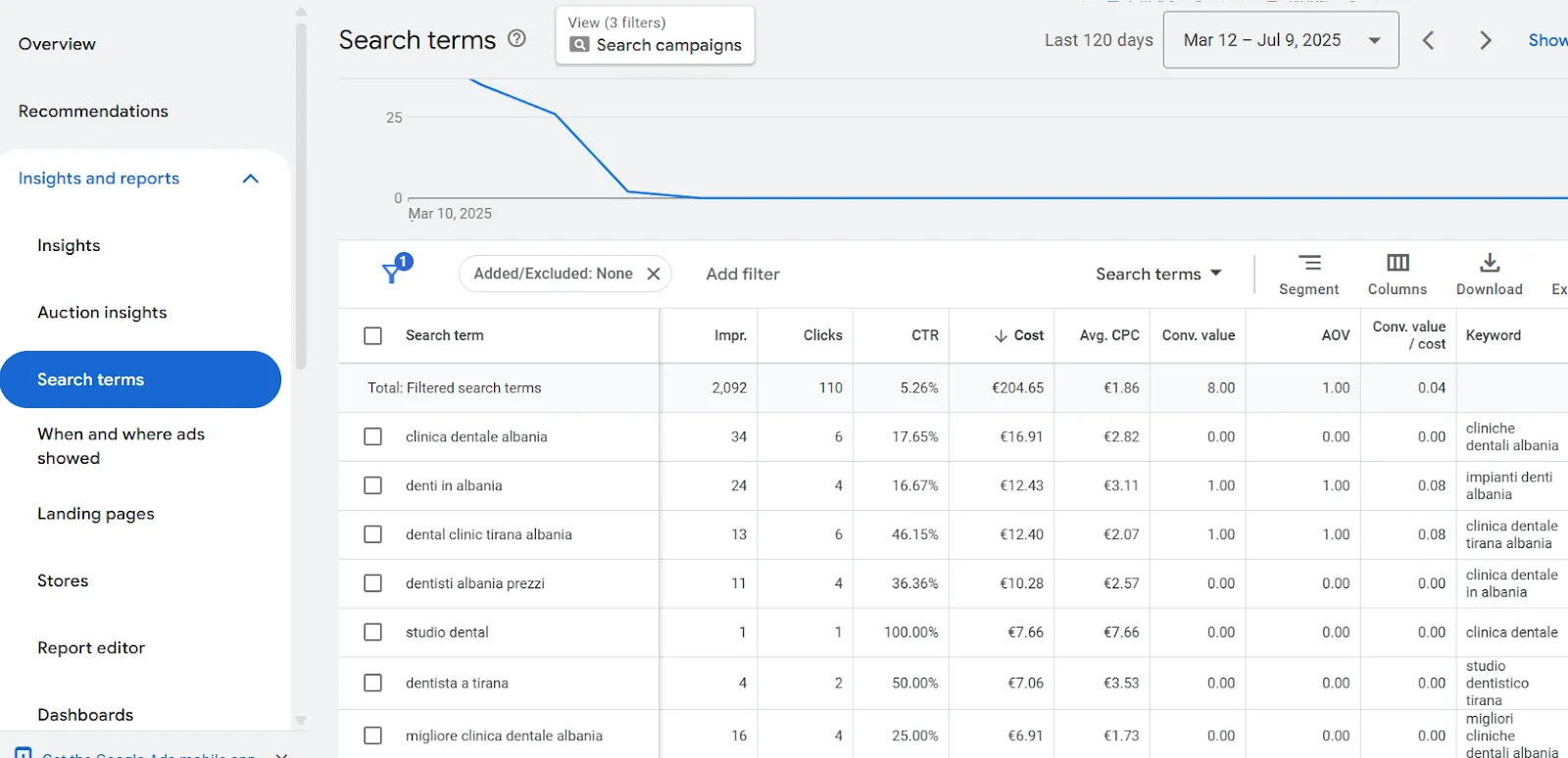Open the table filter funnel icon
Image resolution: width=1568 pixels, height=758 pixels.
[397, 269]
